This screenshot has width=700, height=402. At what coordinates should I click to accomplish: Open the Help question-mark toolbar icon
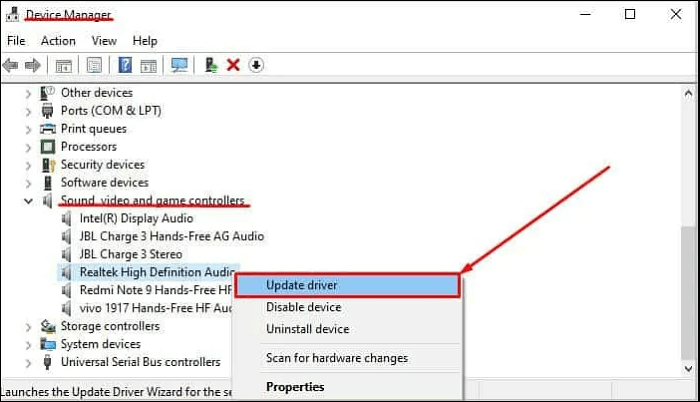tap(125, 65)
